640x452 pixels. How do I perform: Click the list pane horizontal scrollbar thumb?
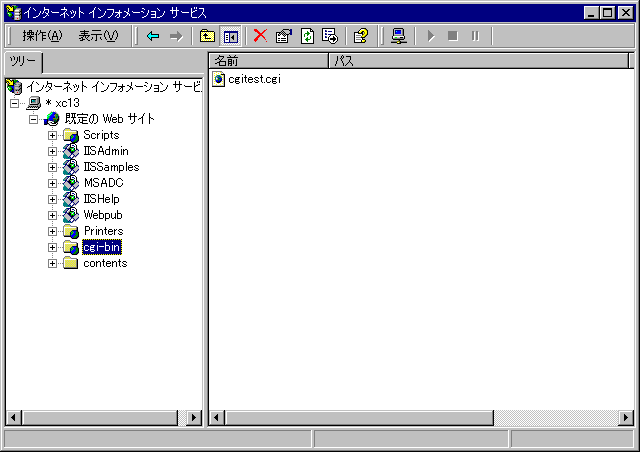tap(359, 418)
